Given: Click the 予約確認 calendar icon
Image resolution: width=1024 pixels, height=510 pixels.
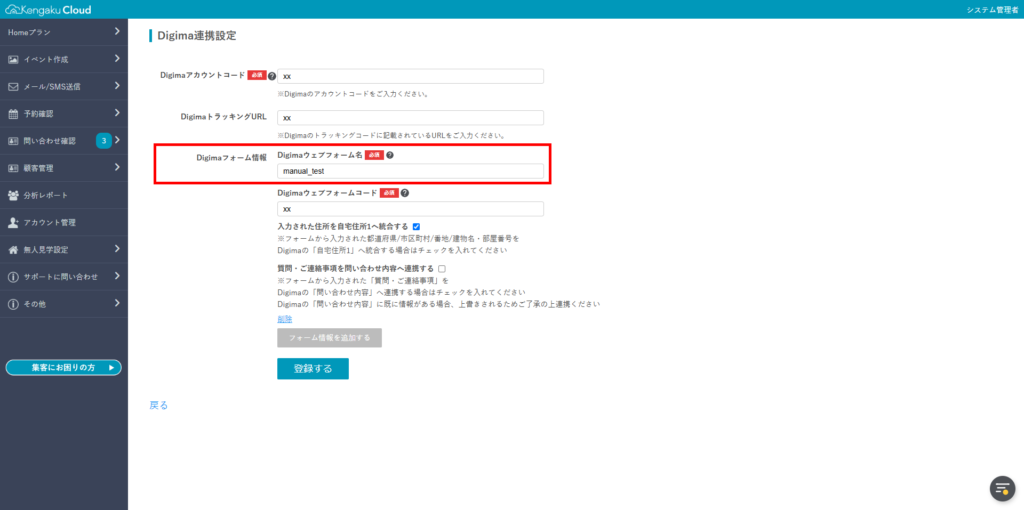Looking at the screenshot, I should point(13,114).
